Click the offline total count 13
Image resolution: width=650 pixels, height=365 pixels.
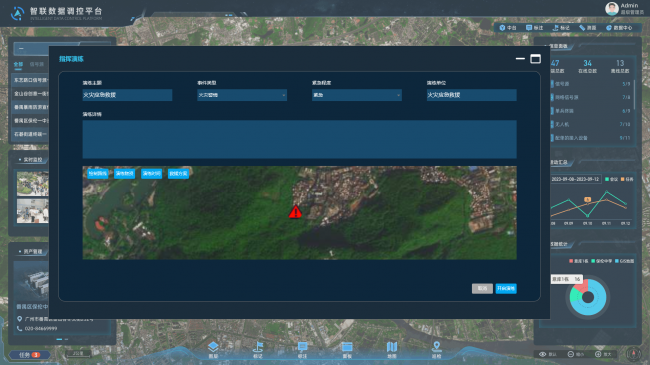click(620, 63)
